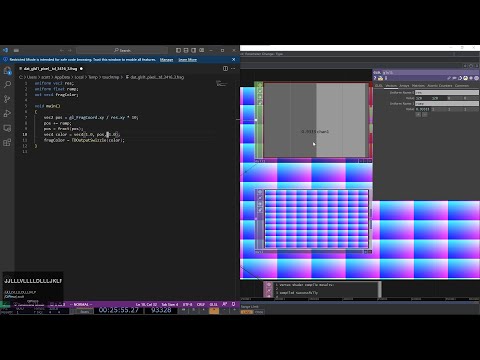
Task: Click the timecode display 00:25:55.27
Action: pyautogui.click(x=119, y=310)
